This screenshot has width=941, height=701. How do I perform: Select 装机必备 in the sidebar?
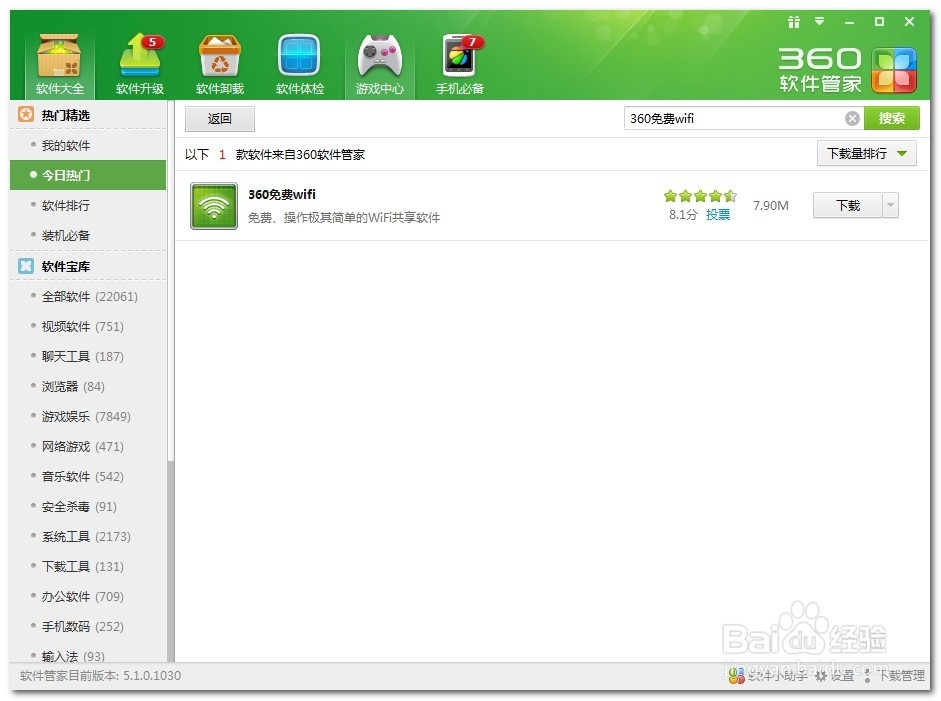tap(88, 235)
